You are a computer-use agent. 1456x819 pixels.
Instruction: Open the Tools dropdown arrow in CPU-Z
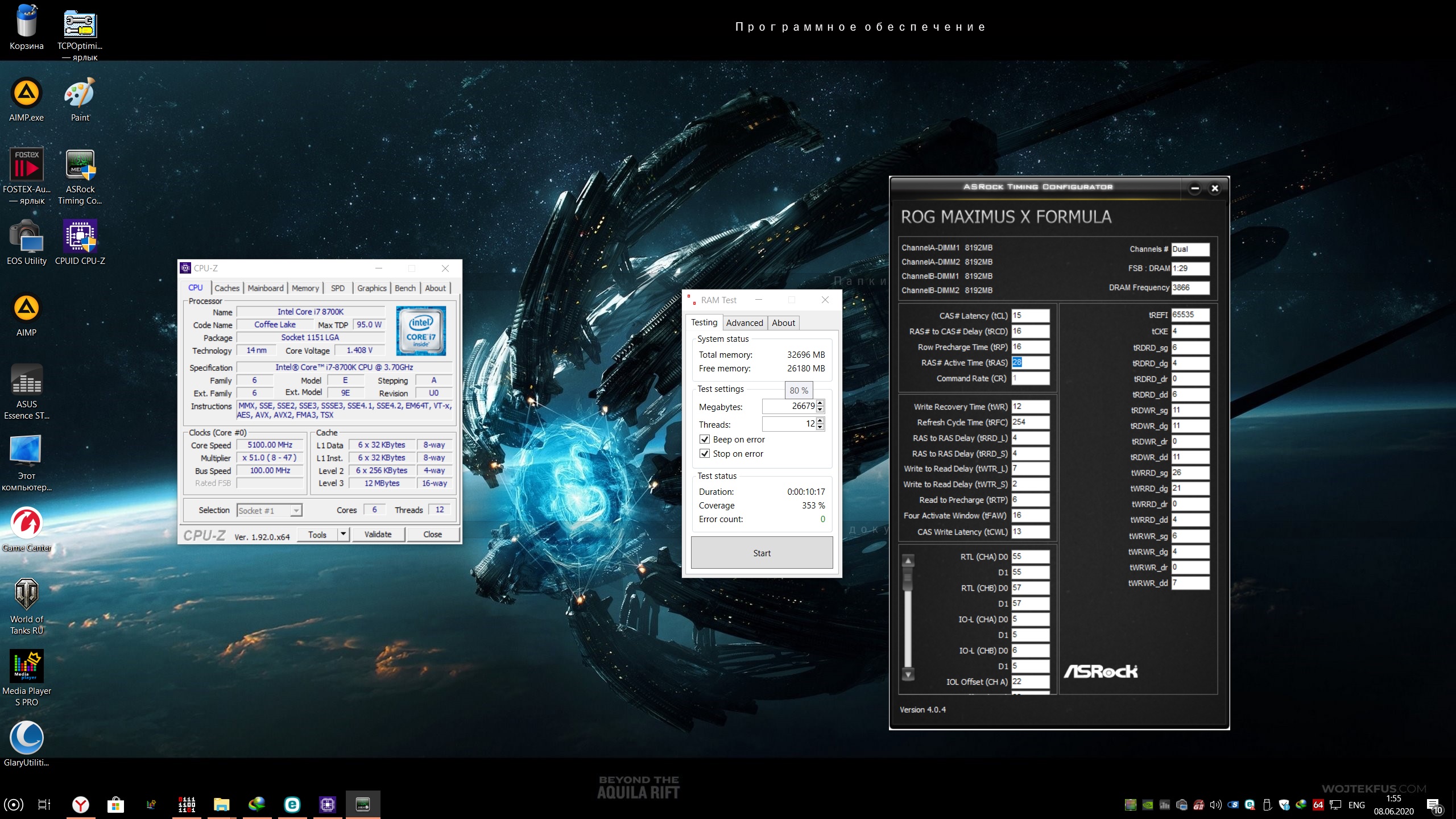coord(343,534)
